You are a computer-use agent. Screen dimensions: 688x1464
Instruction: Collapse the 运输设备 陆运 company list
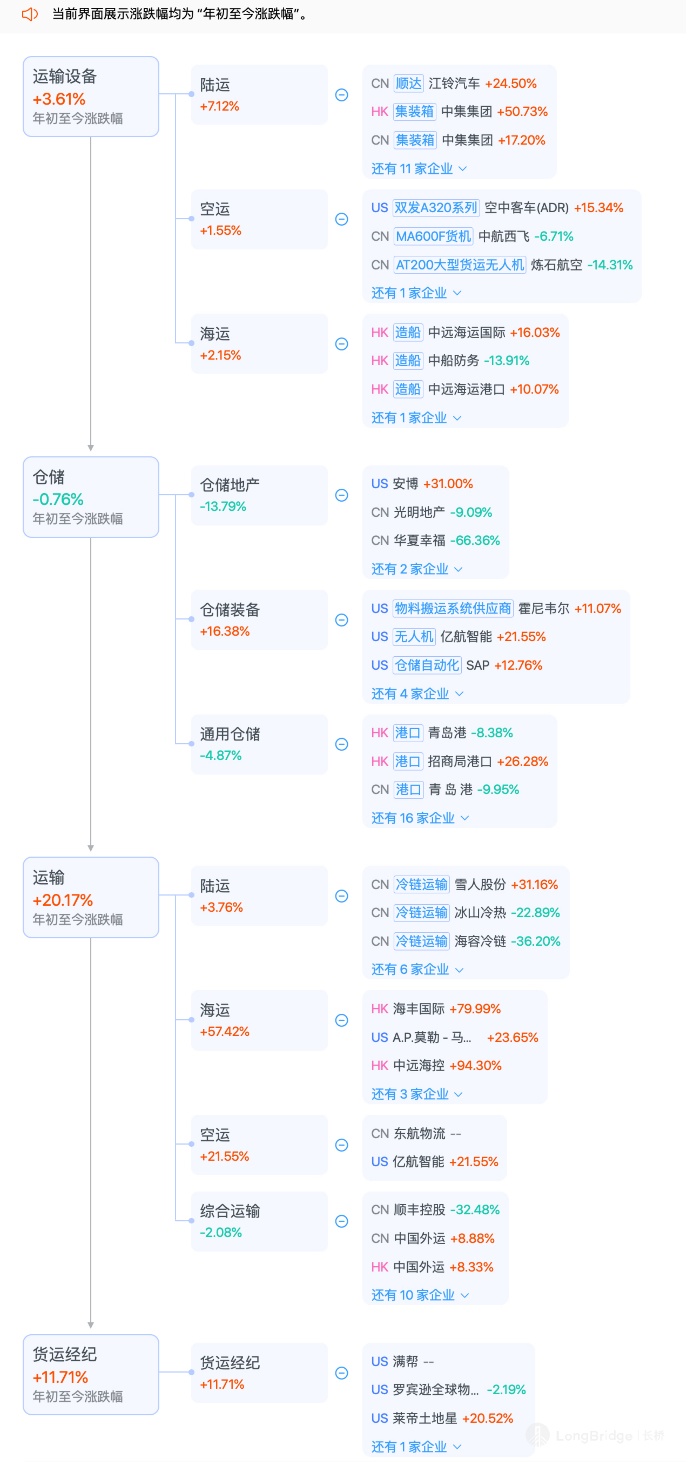coord(341,95)
